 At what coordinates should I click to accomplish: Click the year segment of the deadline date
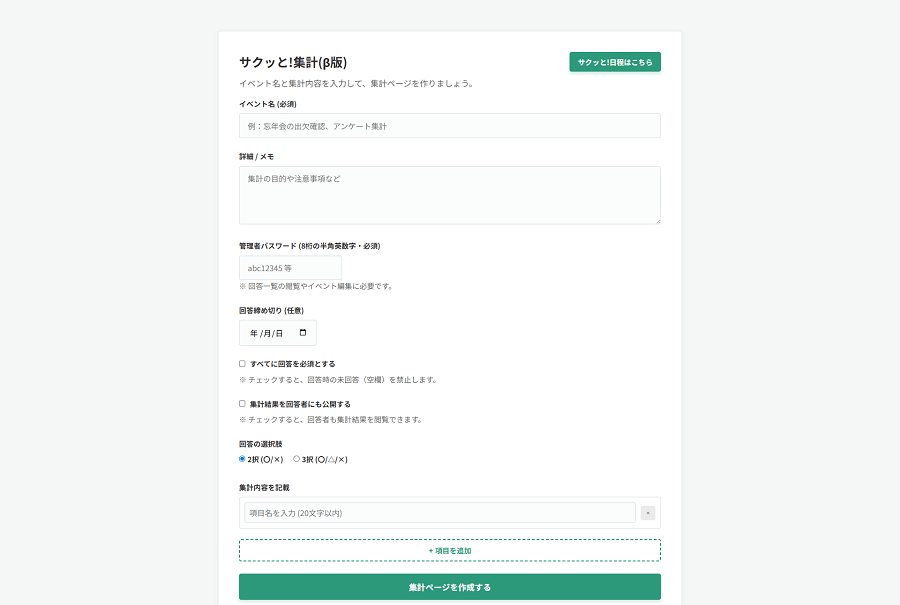click(254, 333)
